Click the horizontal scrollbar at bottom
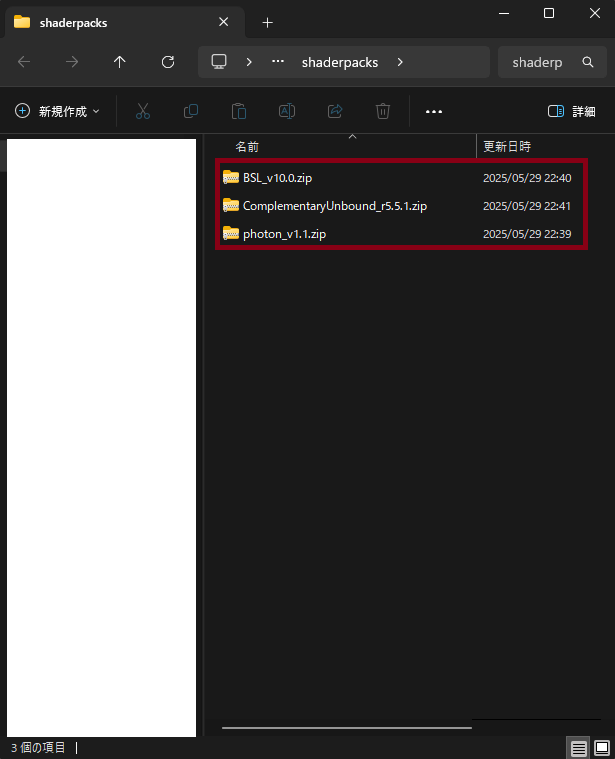Viewport: 615px width, 759px height. (345, 728)
